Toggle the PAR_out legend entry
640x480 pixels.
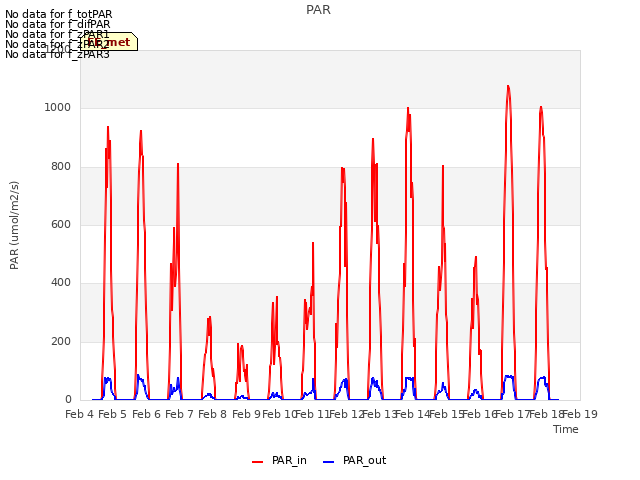354,461
